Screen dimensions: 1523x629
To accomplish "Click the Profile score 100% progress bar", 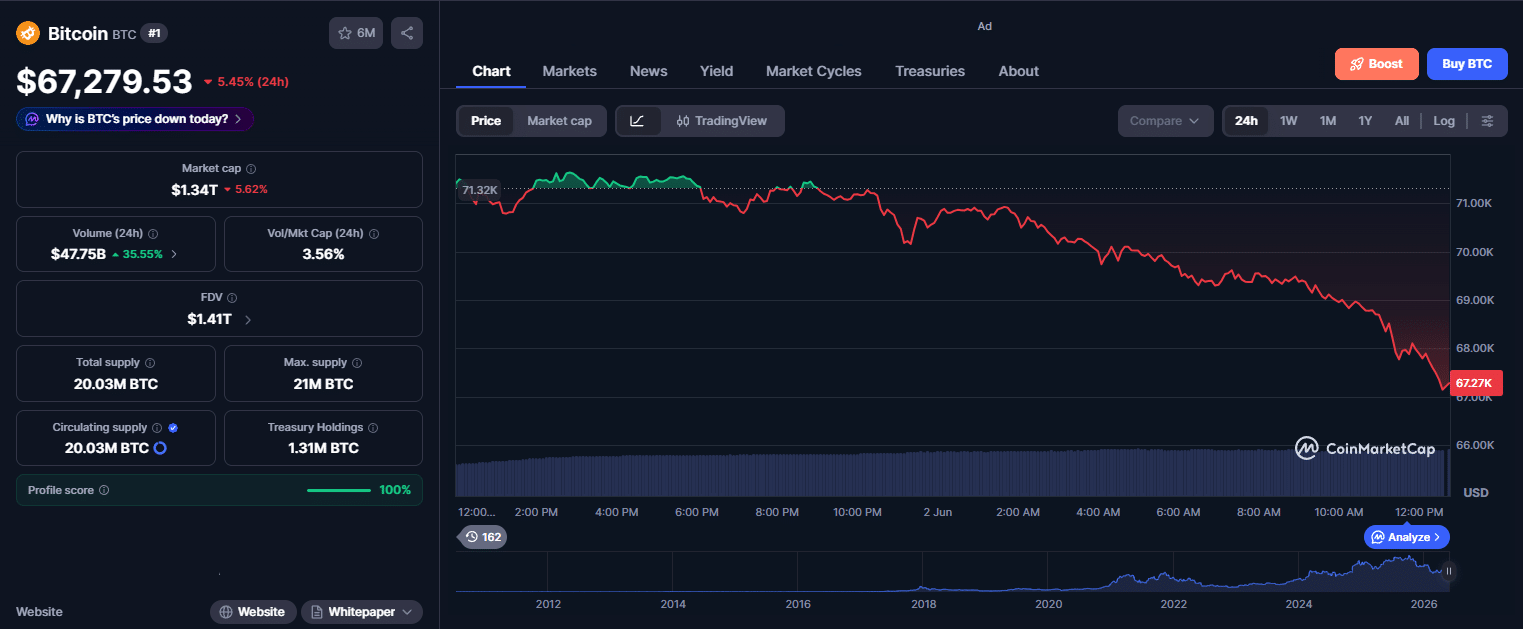I will pos(339,490).
